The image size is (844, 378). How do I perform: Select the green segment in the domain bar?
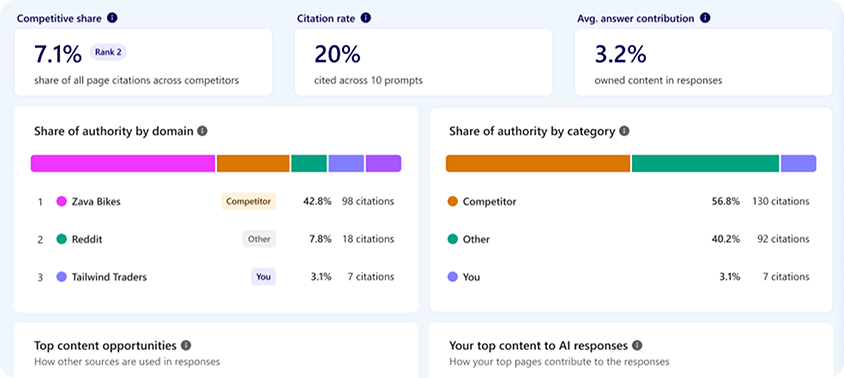point(309,164)
